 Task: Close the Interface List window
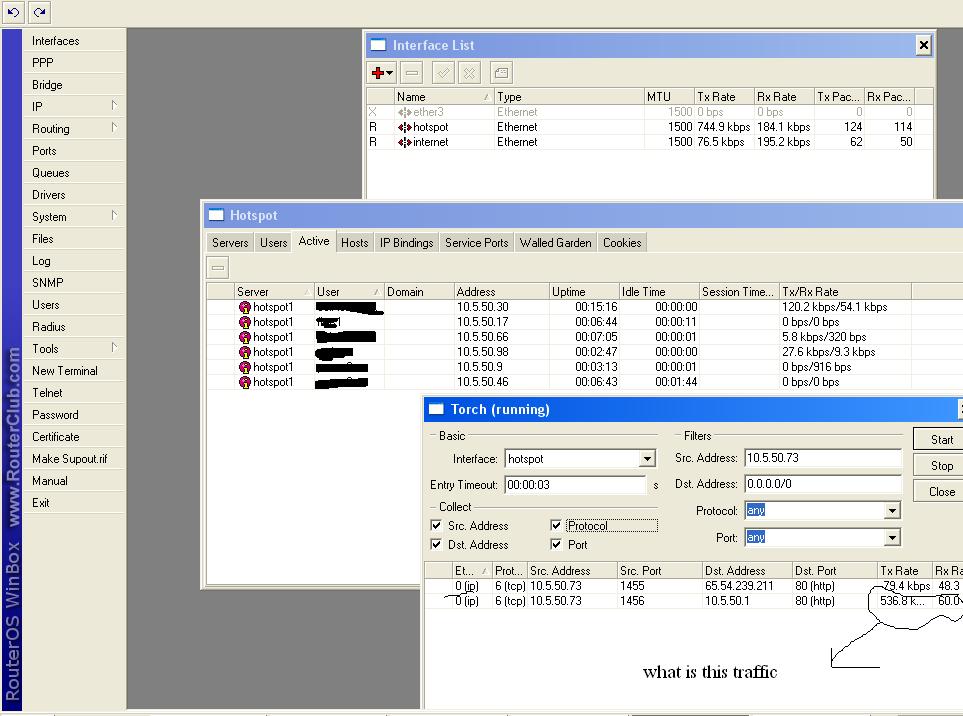pyautogui.click(x=923, y=45)
